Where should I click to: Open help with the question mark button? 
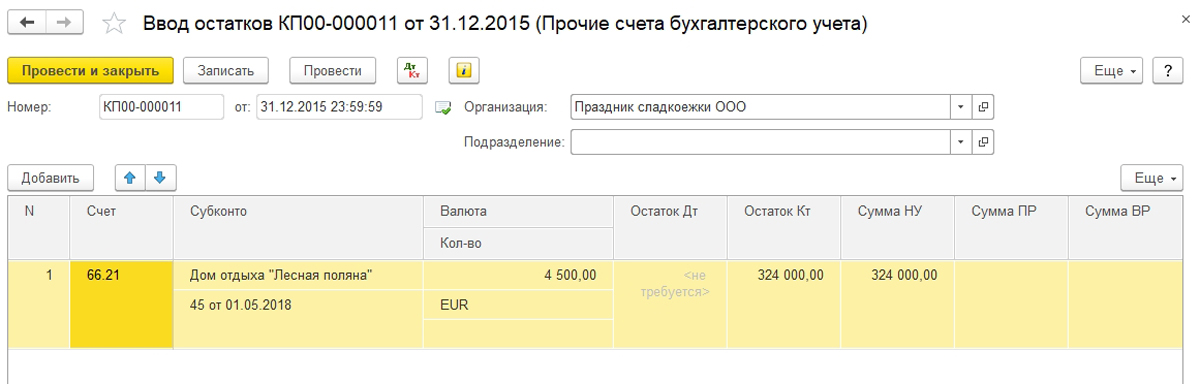(1166, 70)
